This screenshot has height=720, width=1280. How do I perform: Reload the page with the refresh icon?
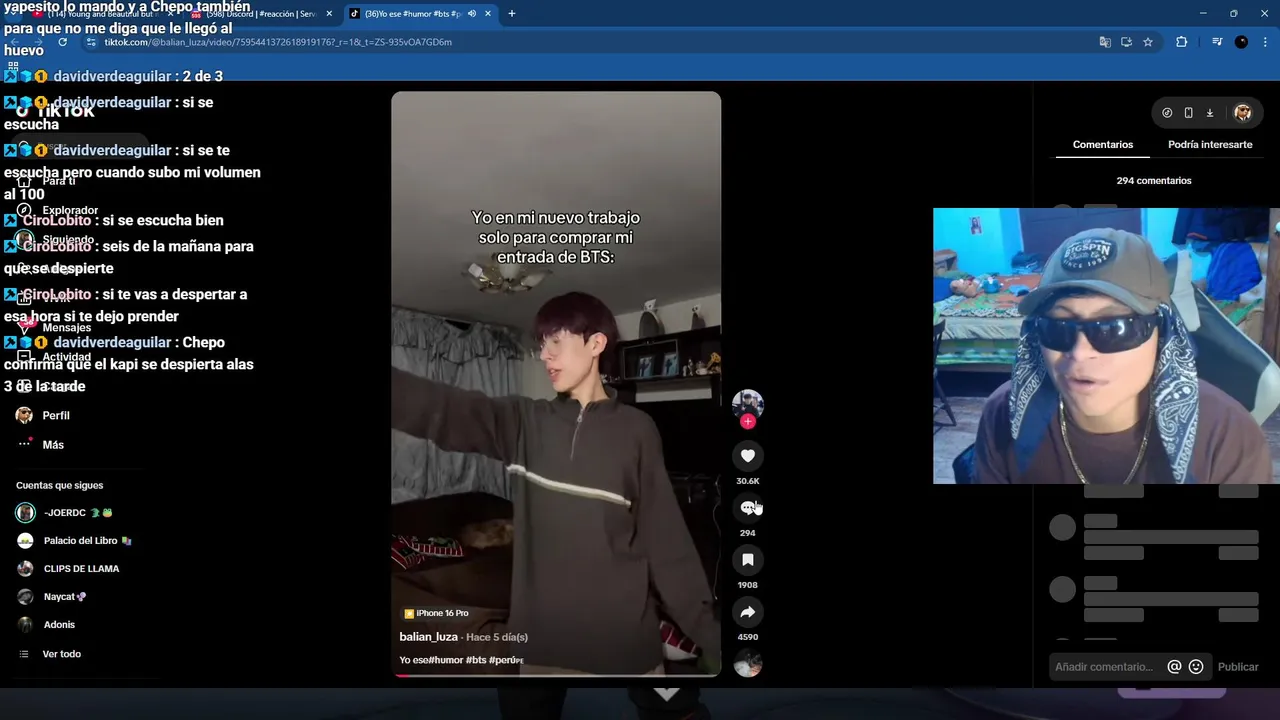pos(62,42)
